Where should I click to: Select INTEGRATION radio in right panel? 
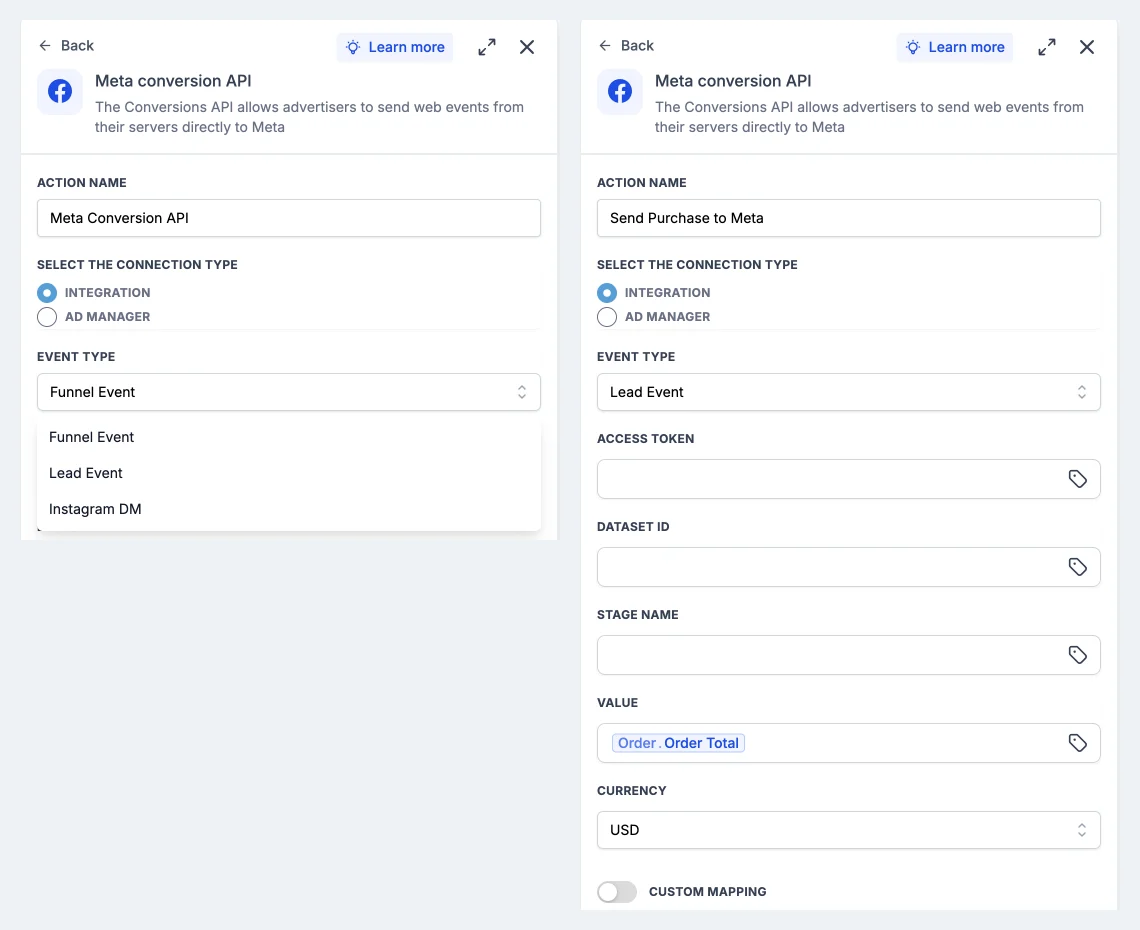(607, 293)
